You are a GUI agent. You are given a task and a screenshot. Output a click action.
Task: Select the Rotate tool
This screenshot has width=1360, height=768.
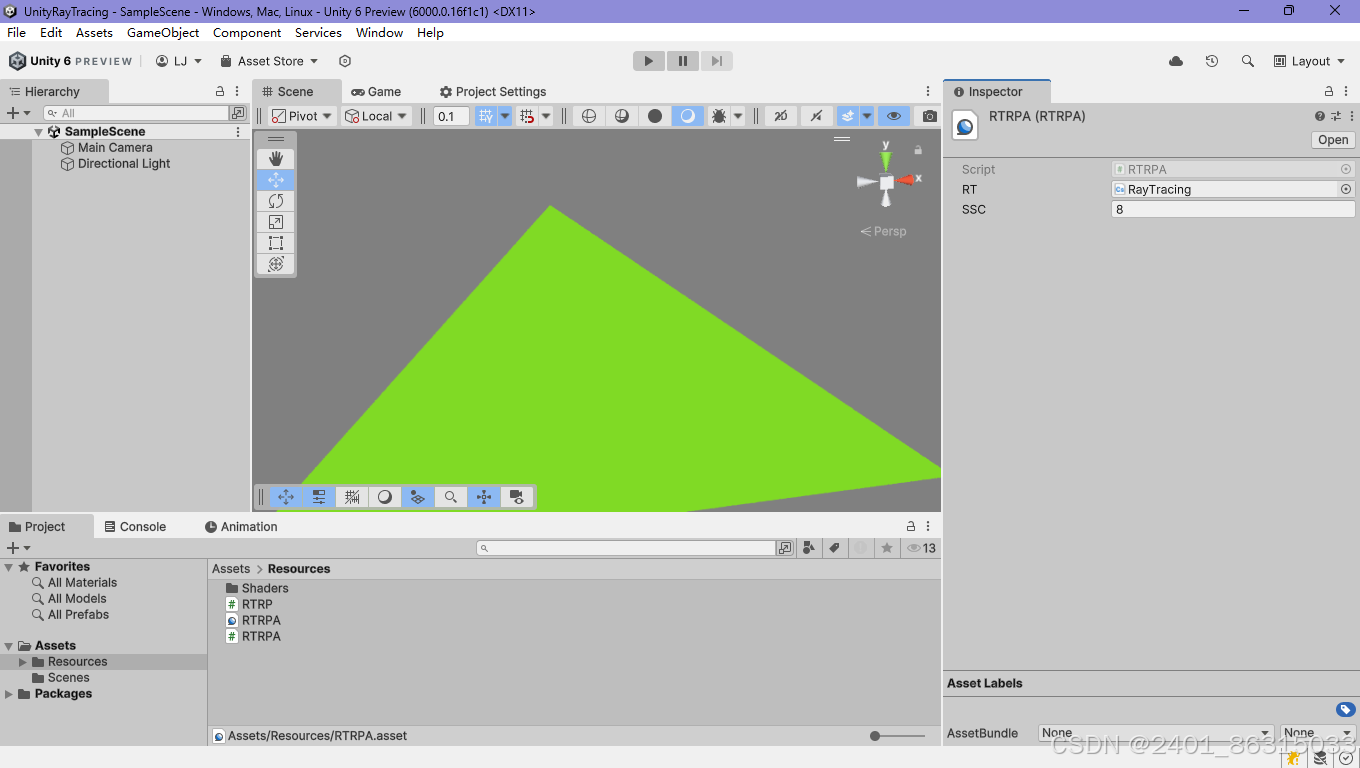click(x=275, y=200)
